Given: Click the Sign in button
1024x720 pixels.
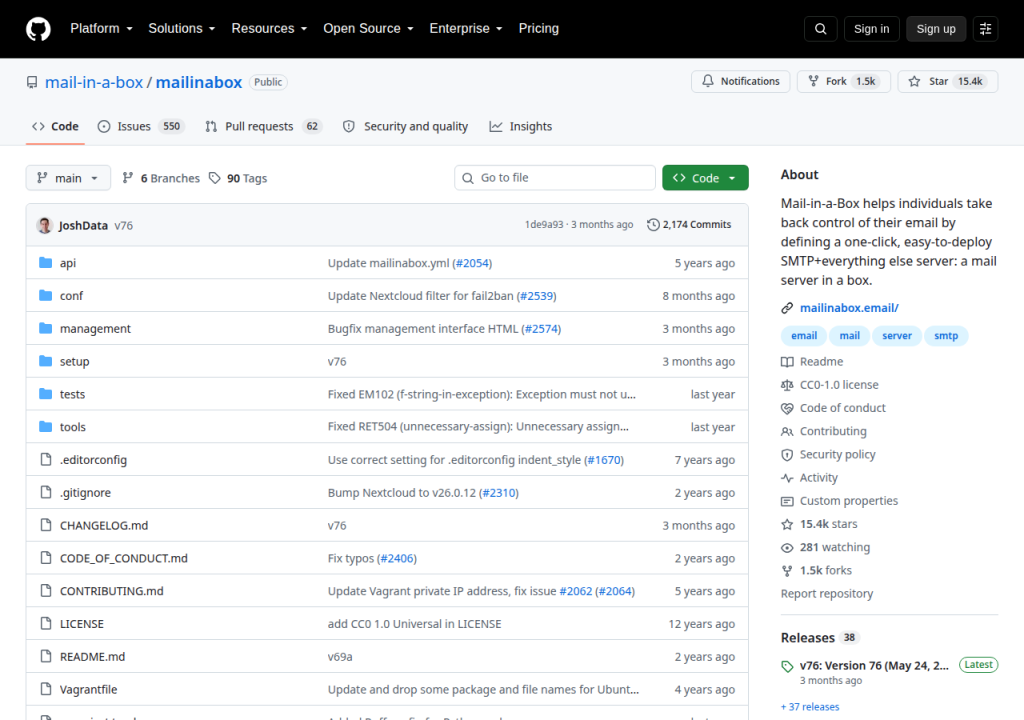Looking at the screenshot, I should pos(871,29).
